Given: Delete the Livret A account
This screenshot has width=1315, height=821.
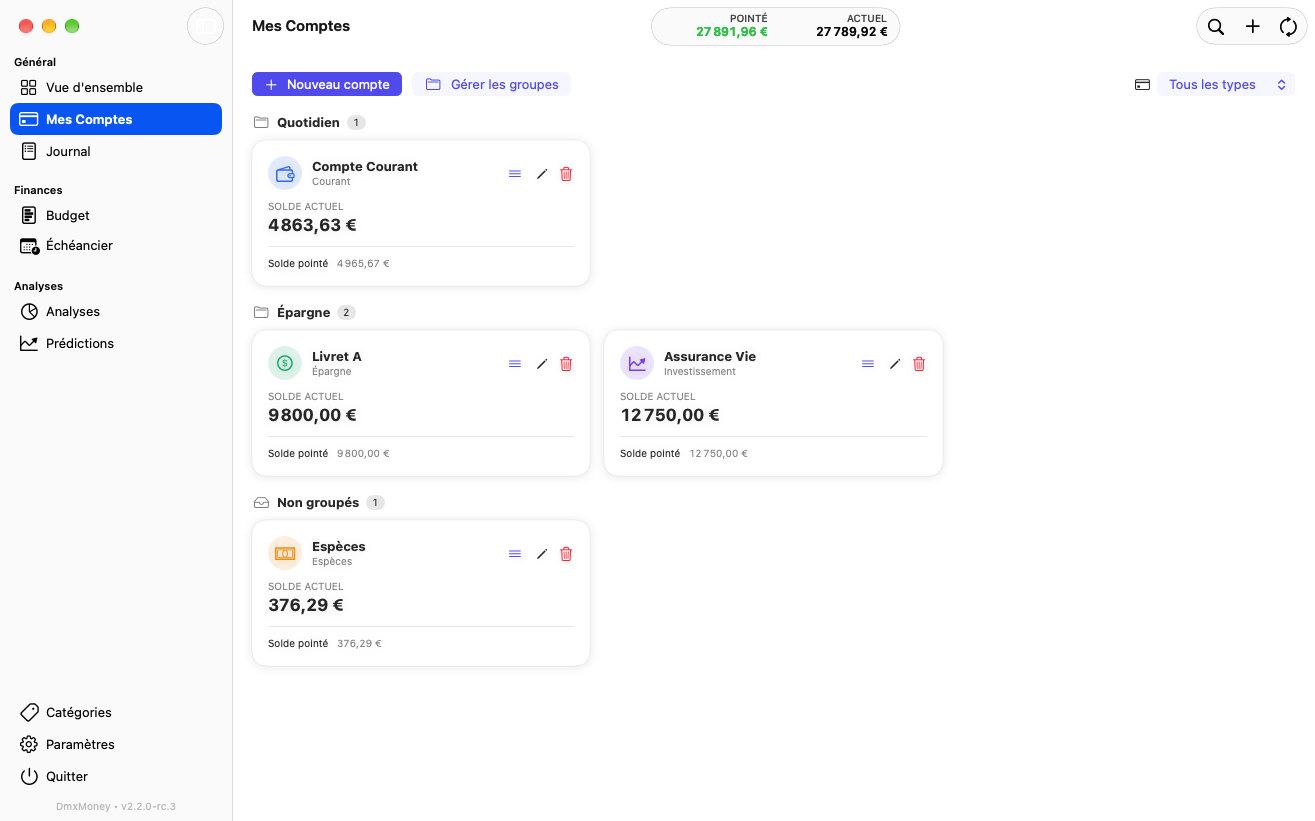Looking at the screenshot, I should click(x=566, y=364).
